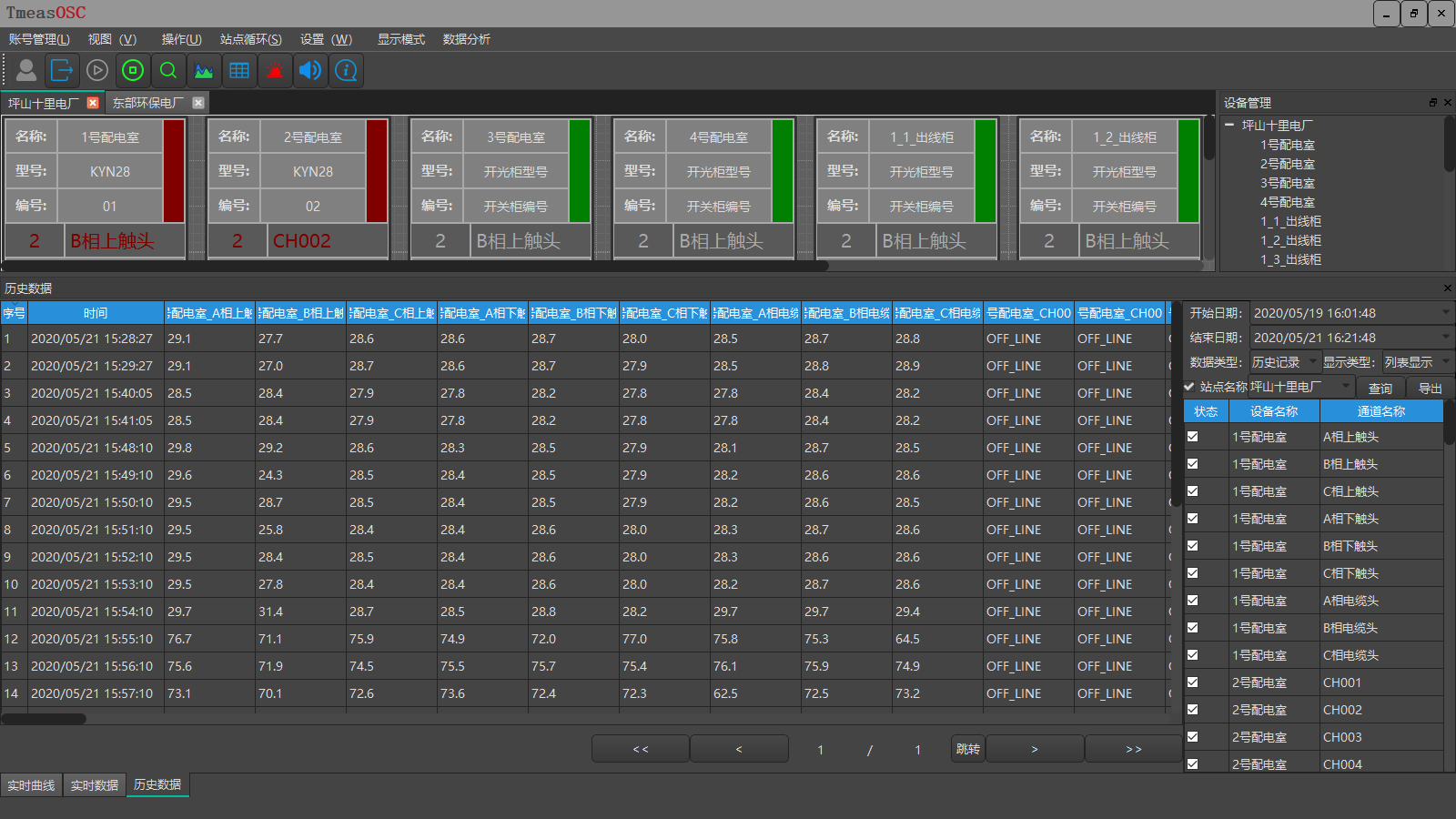Viewport: 1456px width, 819px height.
Task: Uncheck the 1号配电室 A相上触头 checkbox
Action: [1192, 437]
